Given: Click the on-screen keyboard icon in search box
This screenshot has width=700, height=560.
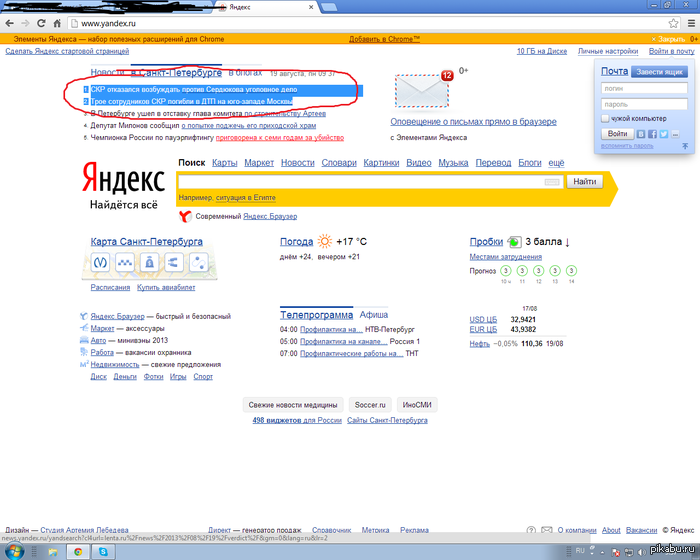Looking at the screenshot, I should tap(552, 182).
